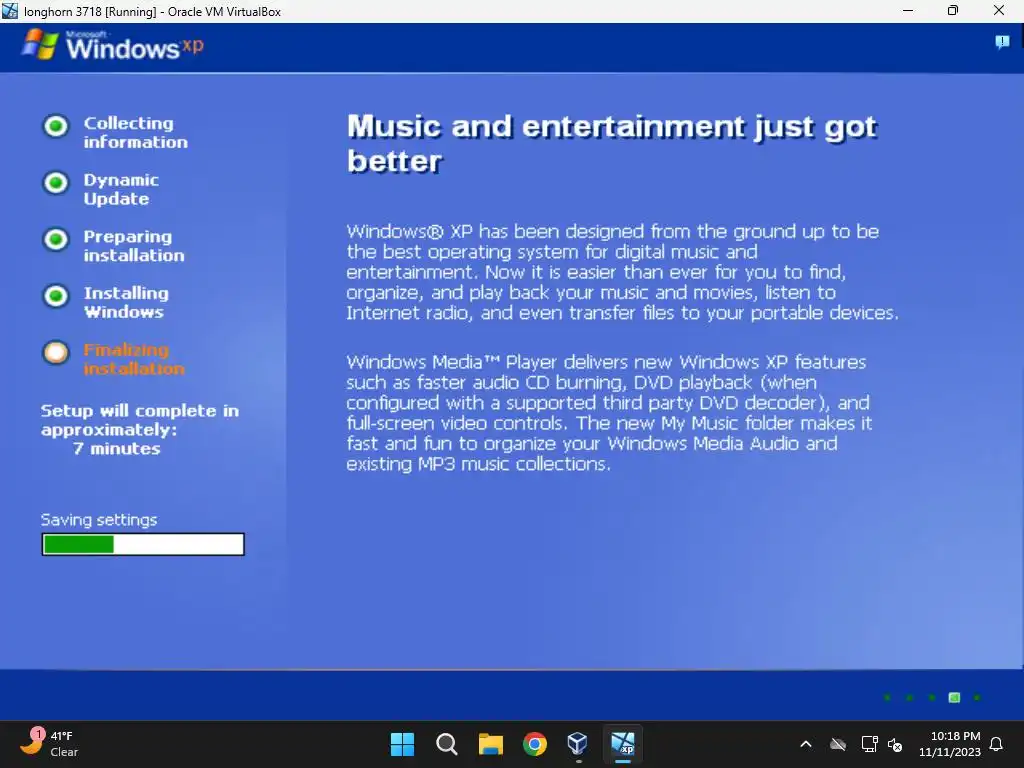The height and width of the screenshot is (768, 1024).
Task: Minimize the VirtualBox window
Action: tap(908, 10)
